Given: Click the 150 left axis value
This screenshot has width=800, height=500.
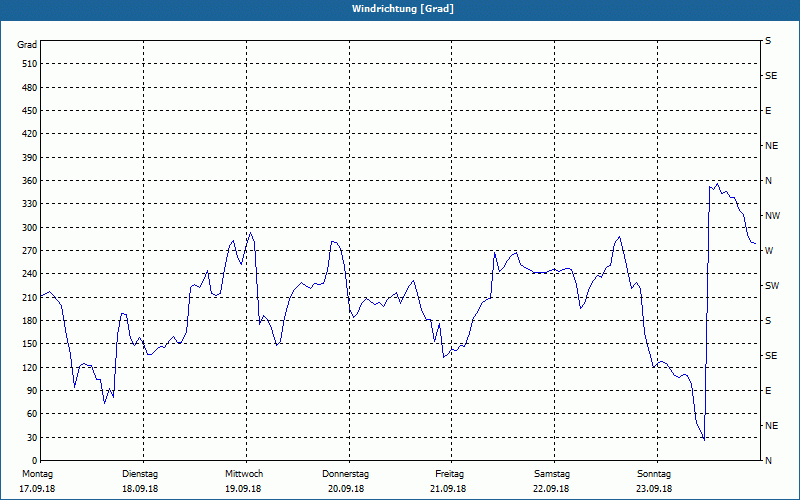Looking at the screenshot, I should coord(30,344).
